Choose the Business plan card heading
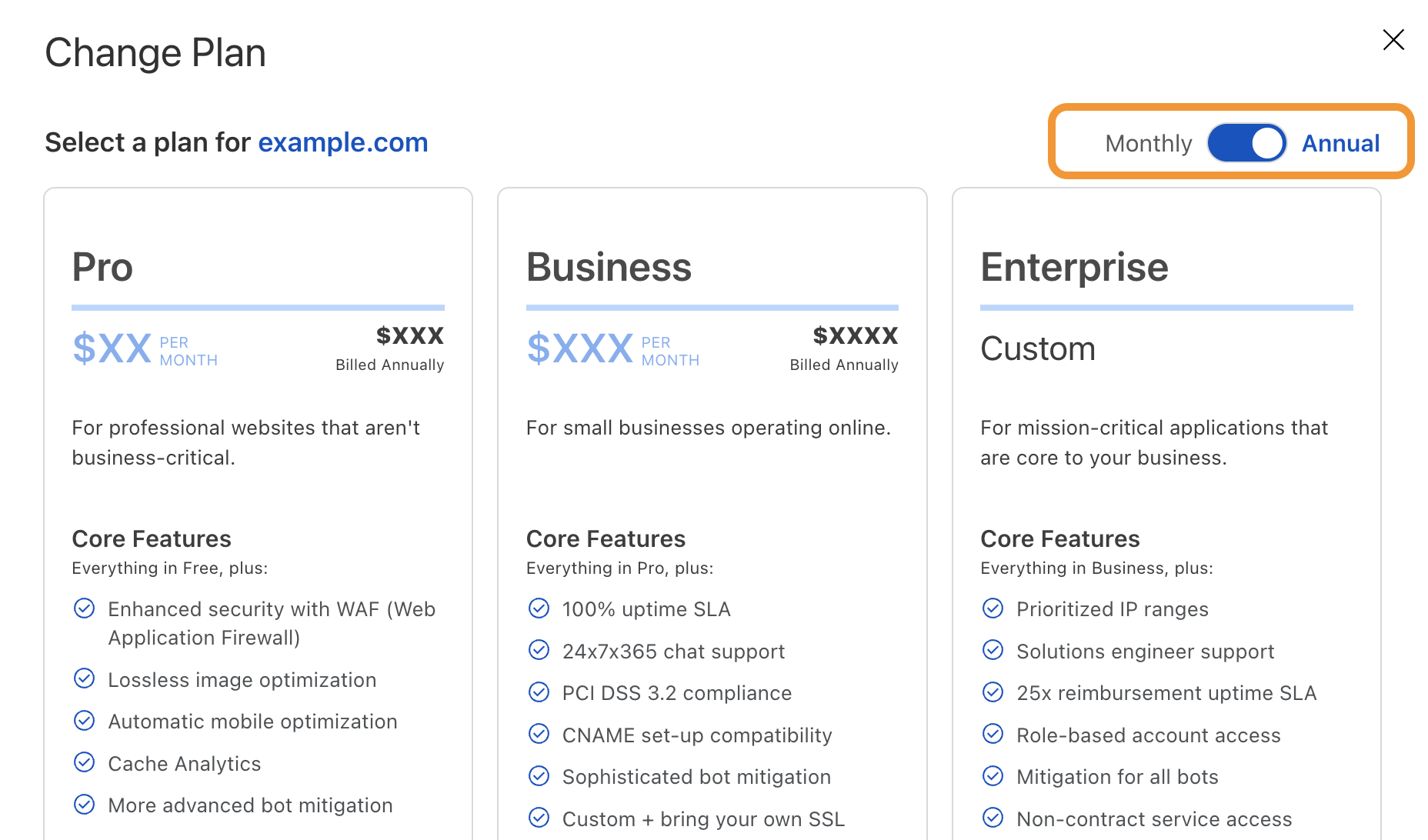This screenshot has height=840, width=1428. pos(609,268)
